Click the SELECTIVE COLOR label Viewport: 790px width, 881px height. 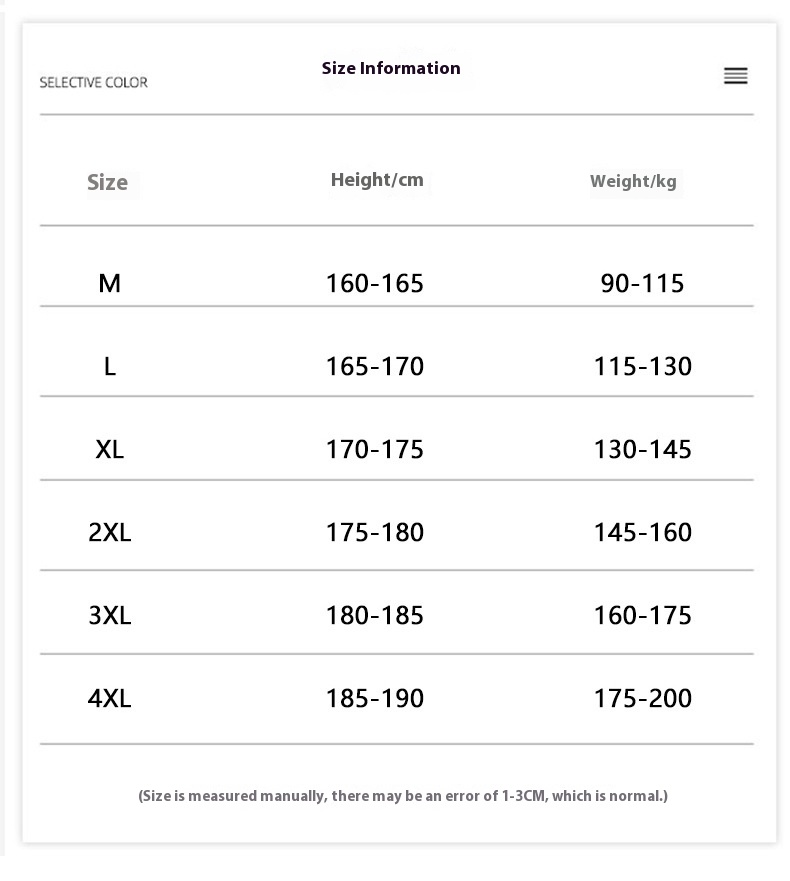[x=93, y=82]
